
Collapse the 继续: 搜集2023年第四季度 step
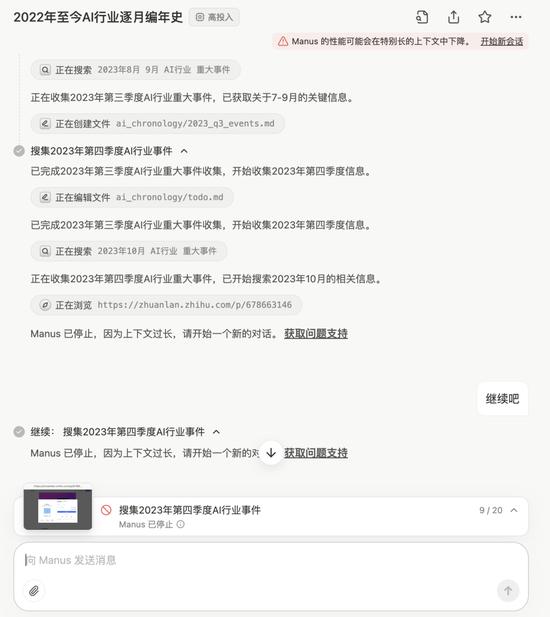pyautogui.click(x=216, y=432)
